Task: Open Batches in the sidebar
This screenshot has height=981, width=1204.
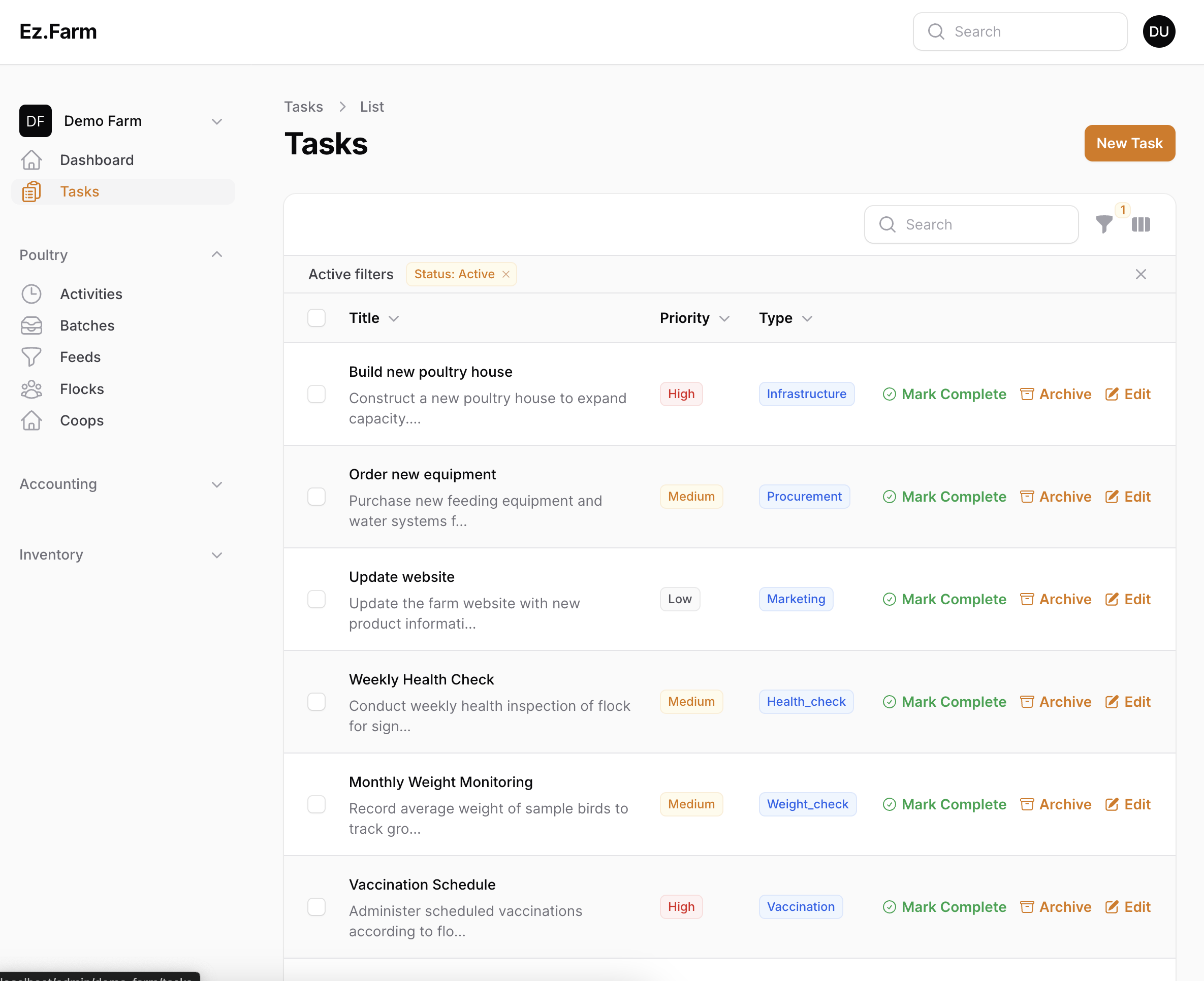Action: (122, 325)
